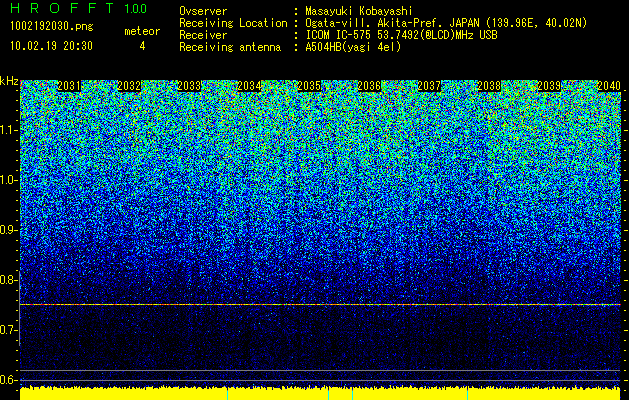Click the 2033 time marker

tap(189, 86)
